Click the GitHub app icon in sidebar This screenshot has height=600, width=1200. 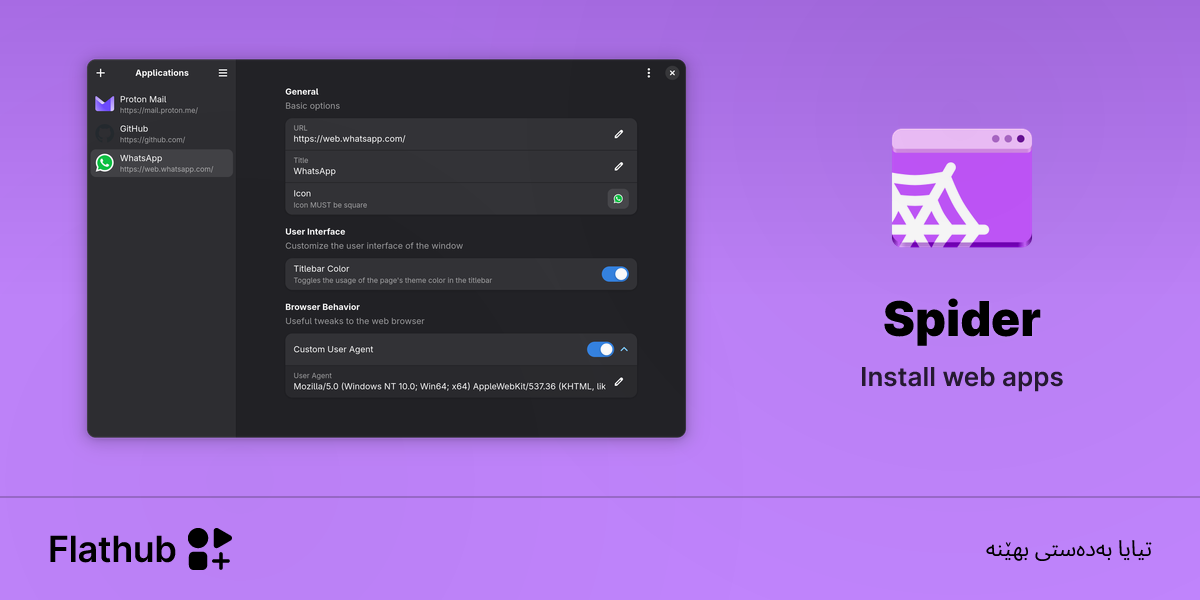105,133
